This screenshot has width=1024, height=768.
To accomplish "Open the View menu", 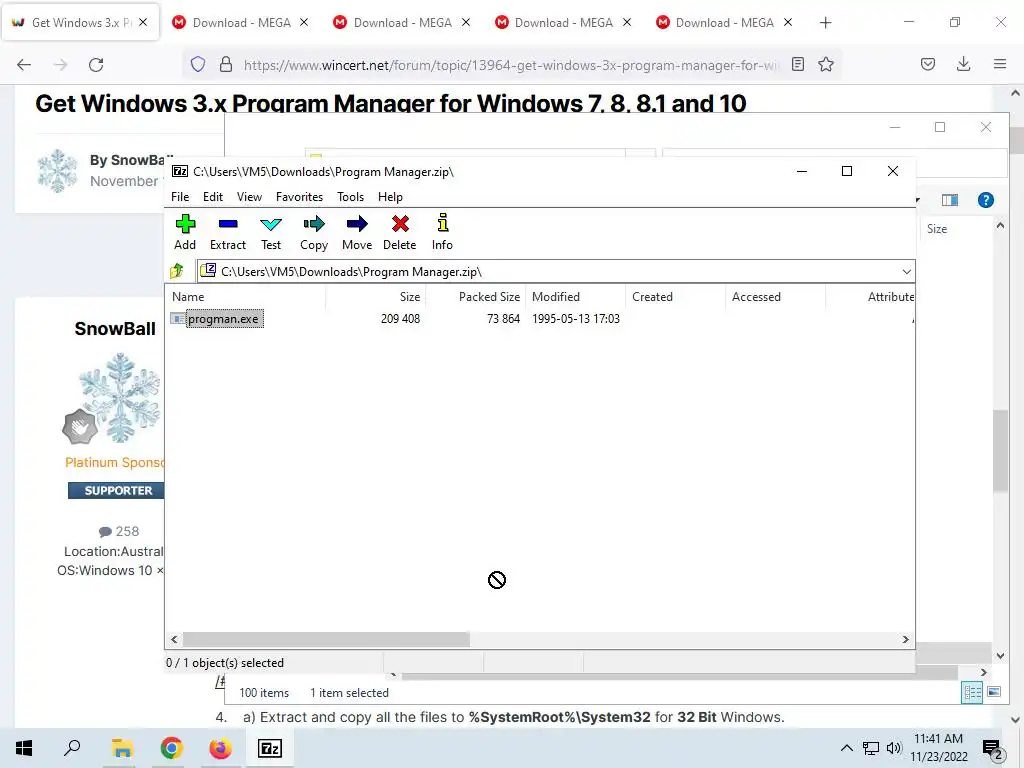I will [249, 197].
